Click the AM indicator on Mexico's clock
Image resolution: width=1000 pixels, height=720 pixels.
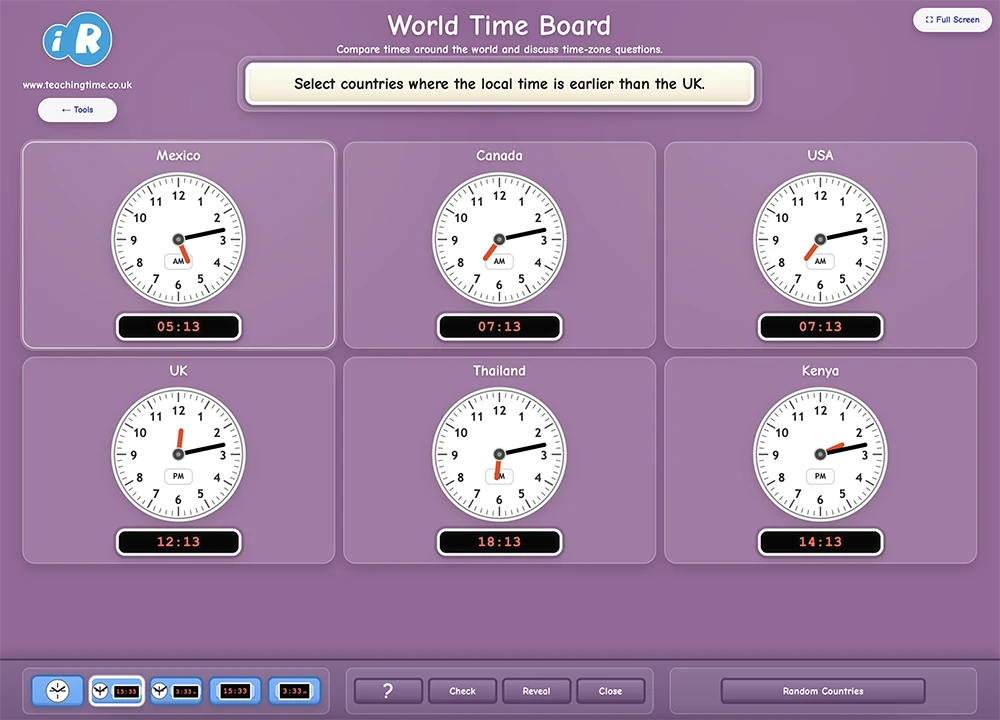click(178, 261)
